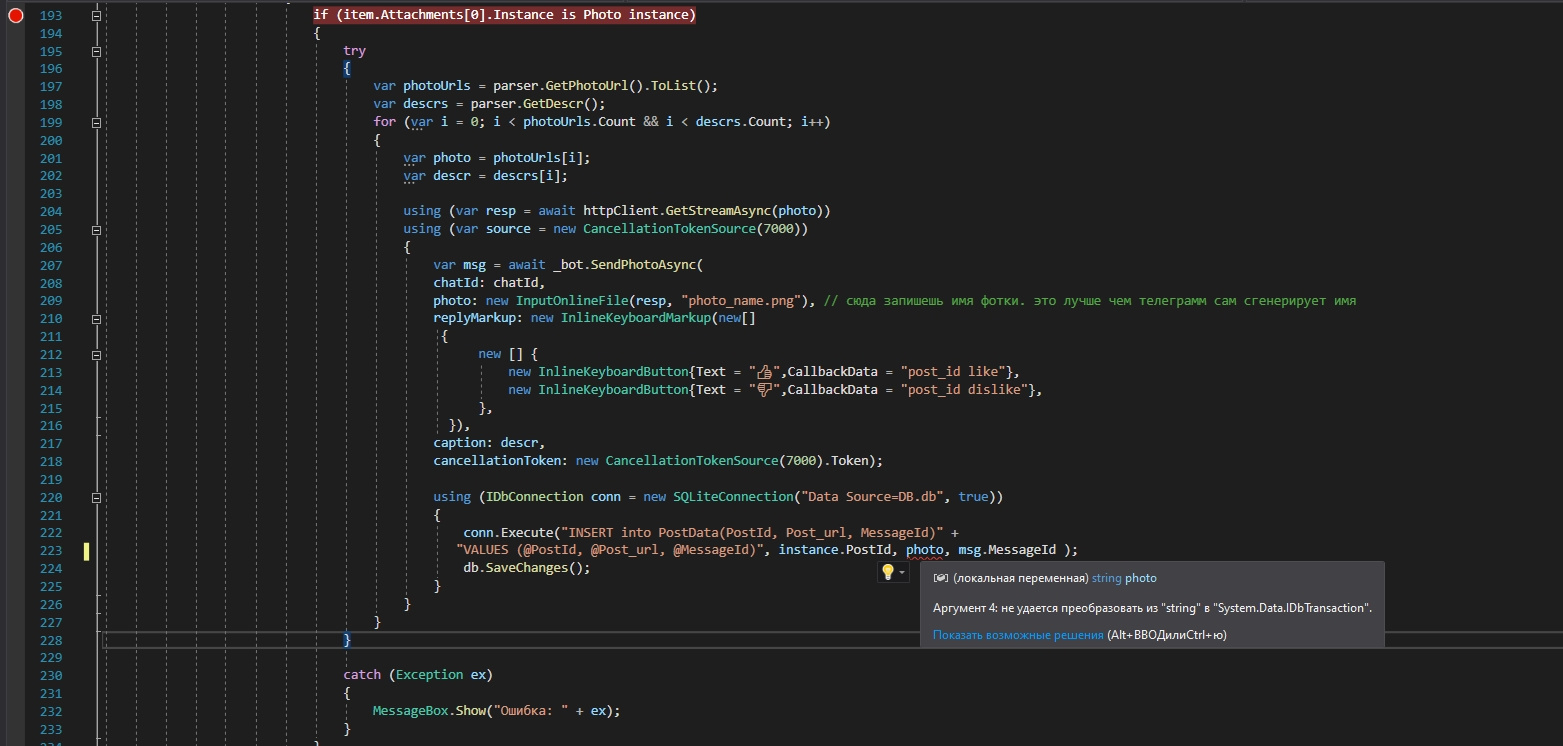Click the try keyword on line 195
Viewport: 1563px width, 746px height.
355,51
